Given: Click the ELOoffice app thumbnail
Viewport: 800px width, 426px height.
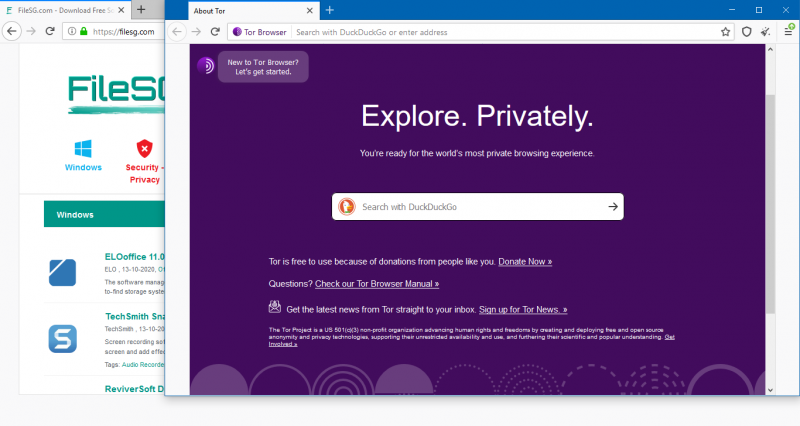Looking at the screenshot, I should [62, 272].
